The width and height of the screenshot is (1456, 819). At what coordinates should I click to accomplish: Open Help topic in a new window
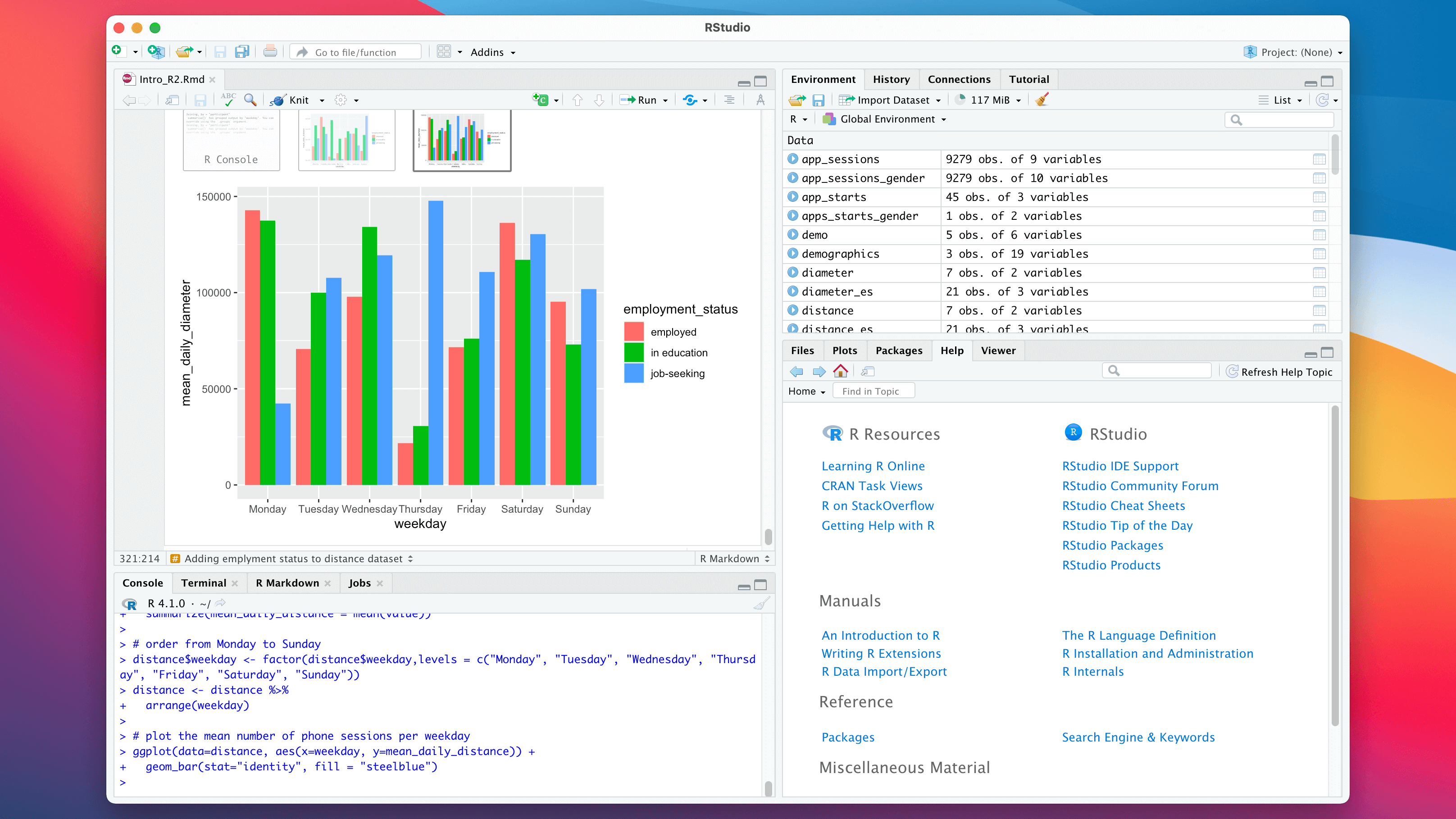[868, 371]
